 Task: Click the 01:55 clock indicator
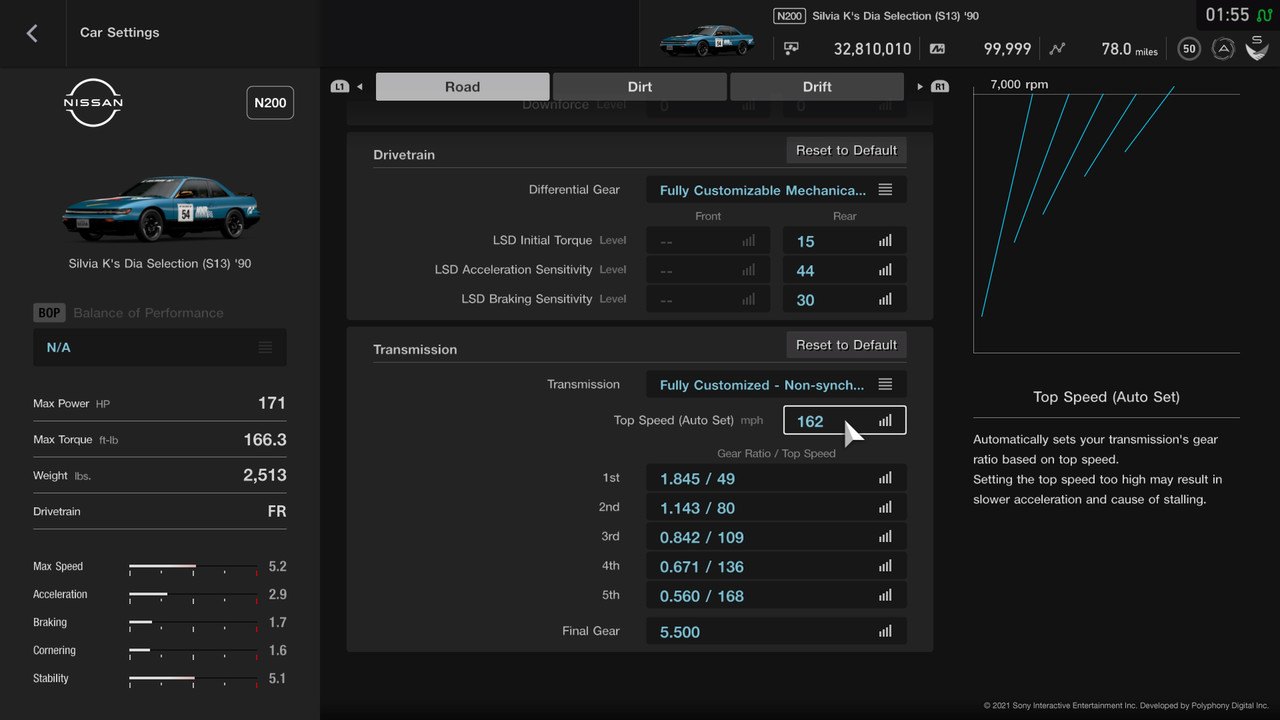coord(1227,15)
